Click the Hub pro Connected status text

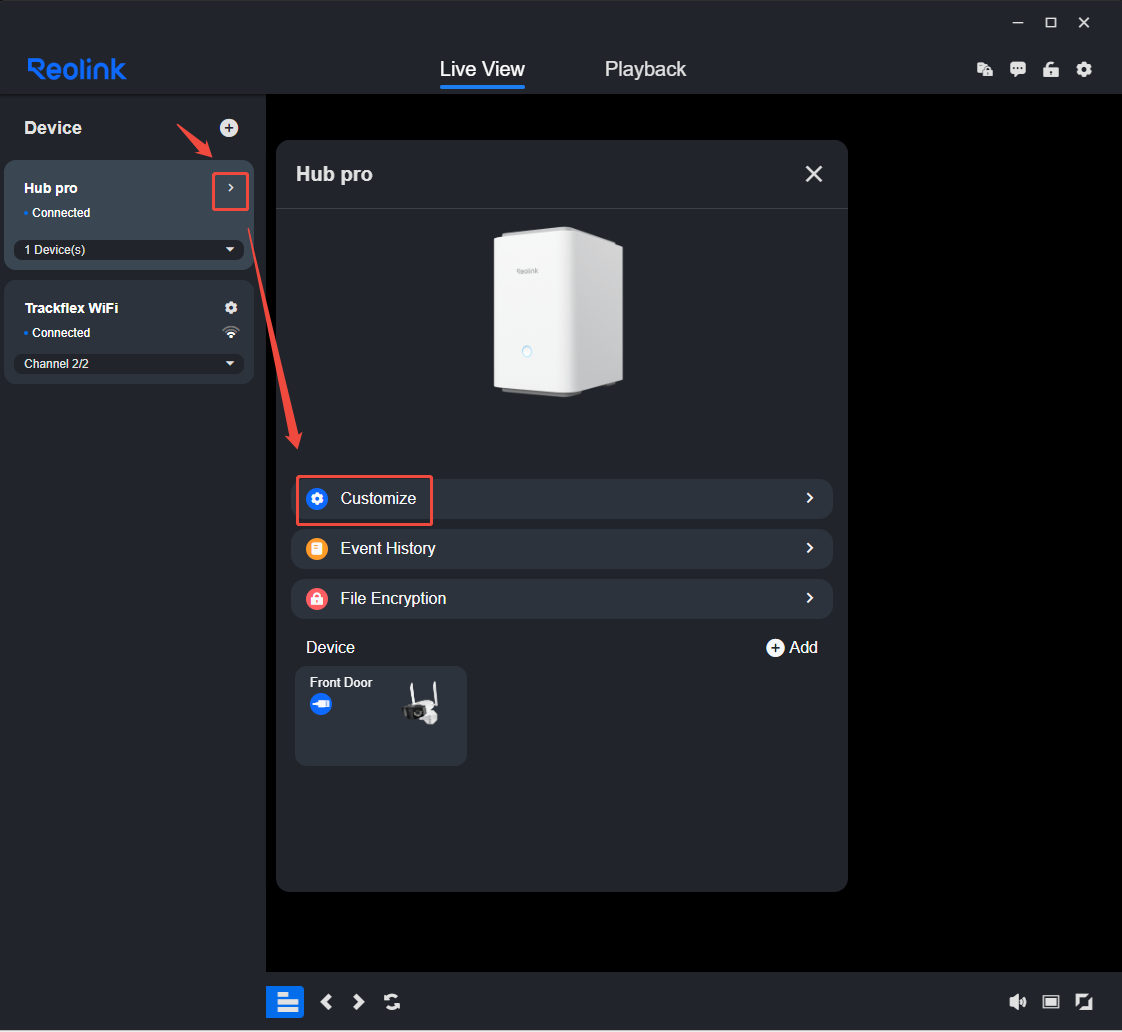click(61, 213)
